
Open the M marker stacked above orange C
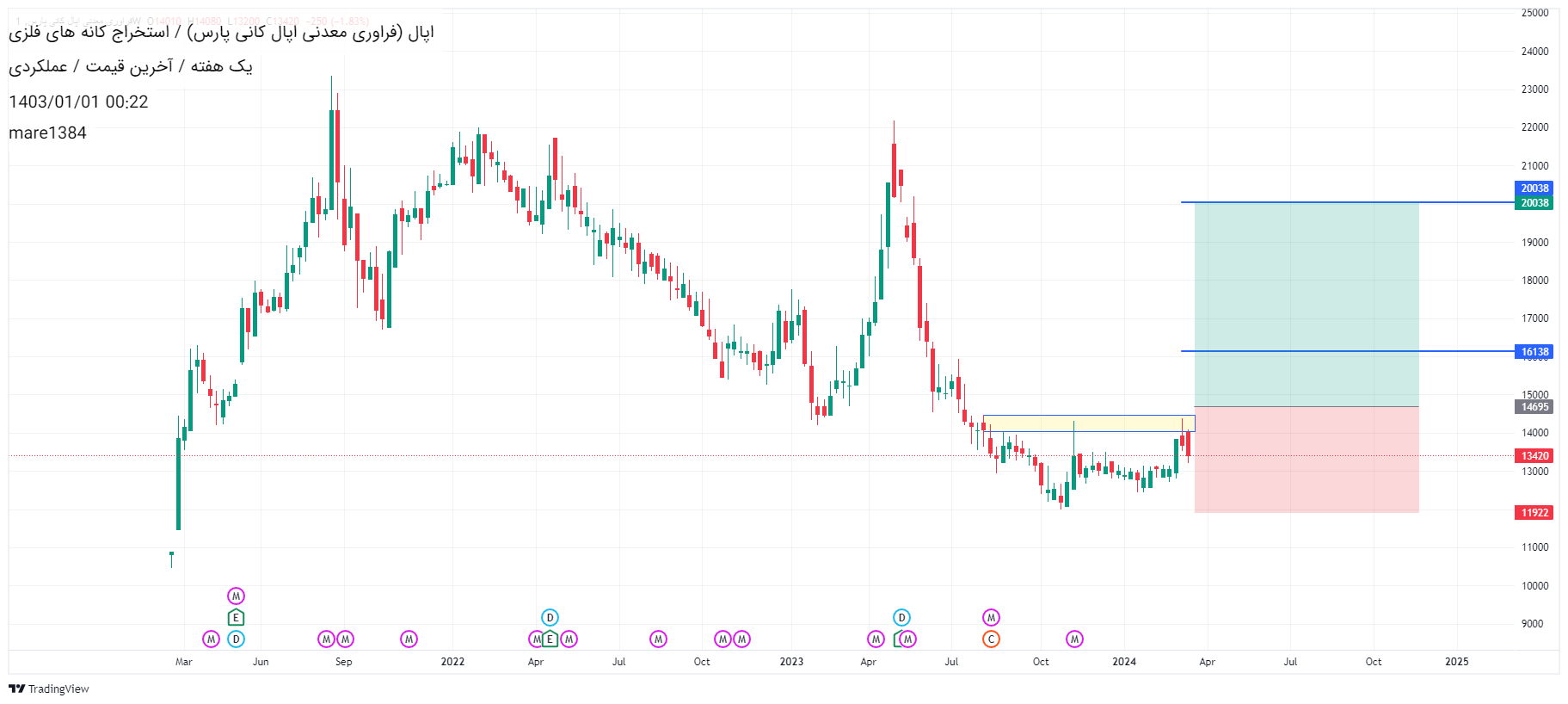coord(991,617)
